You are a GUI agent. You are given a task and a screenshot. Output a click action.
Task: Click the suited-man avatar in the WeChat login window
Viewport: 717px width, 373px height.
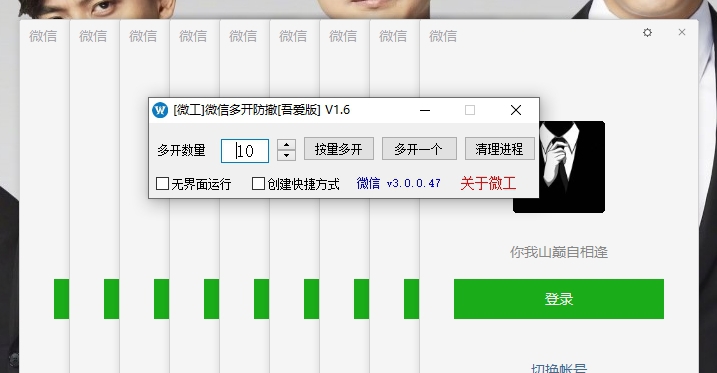(572, 167)
